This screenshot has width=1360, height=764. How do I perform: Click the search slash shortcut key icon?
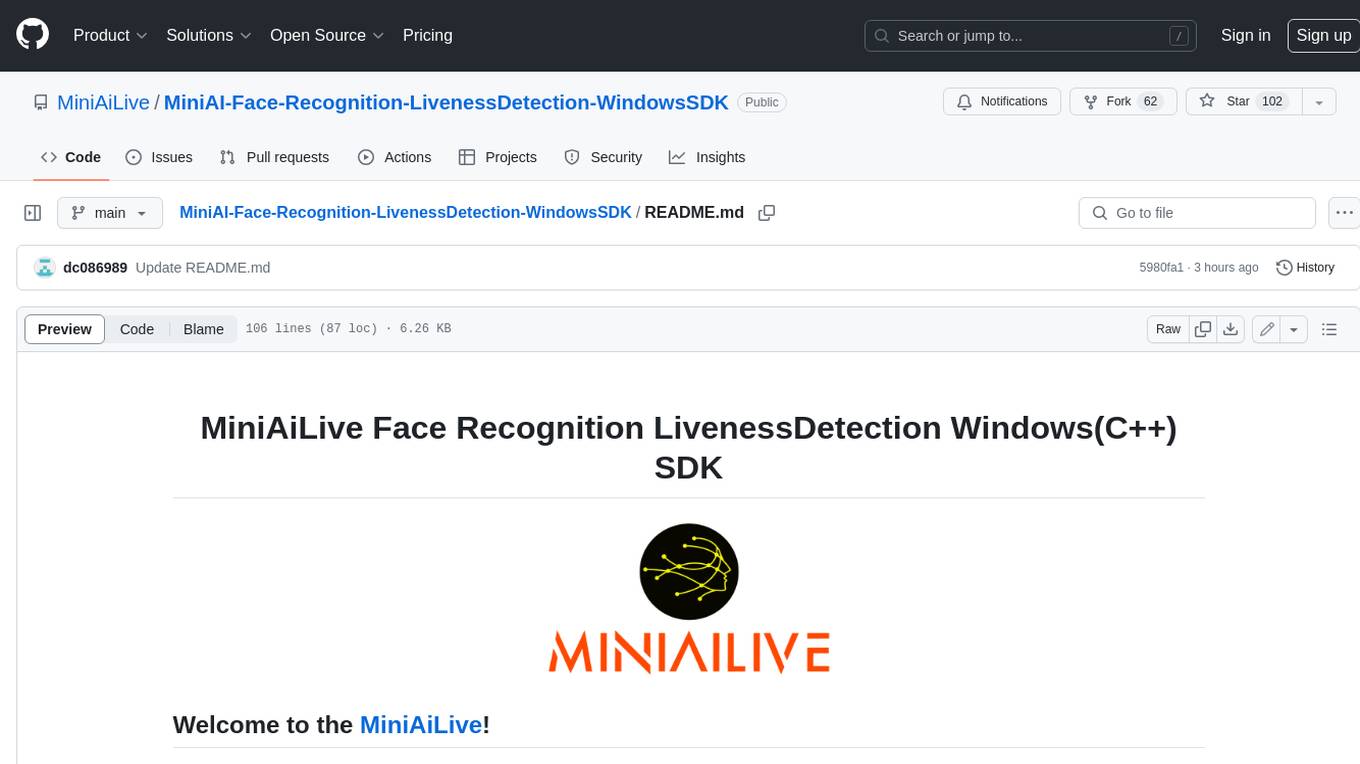pos(1180,36)
